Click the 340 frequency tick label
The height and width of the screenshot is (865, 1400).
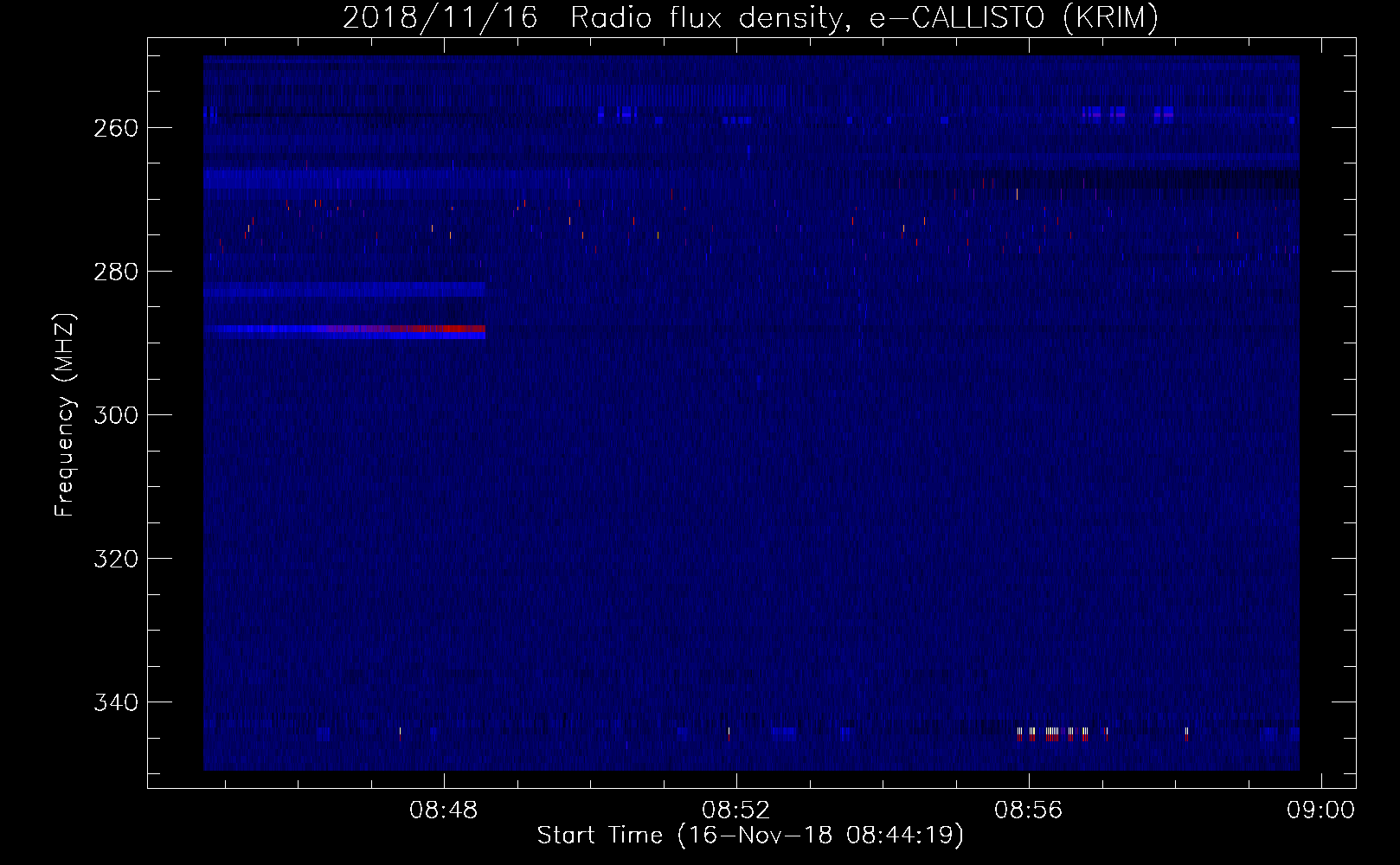point(116,702)
